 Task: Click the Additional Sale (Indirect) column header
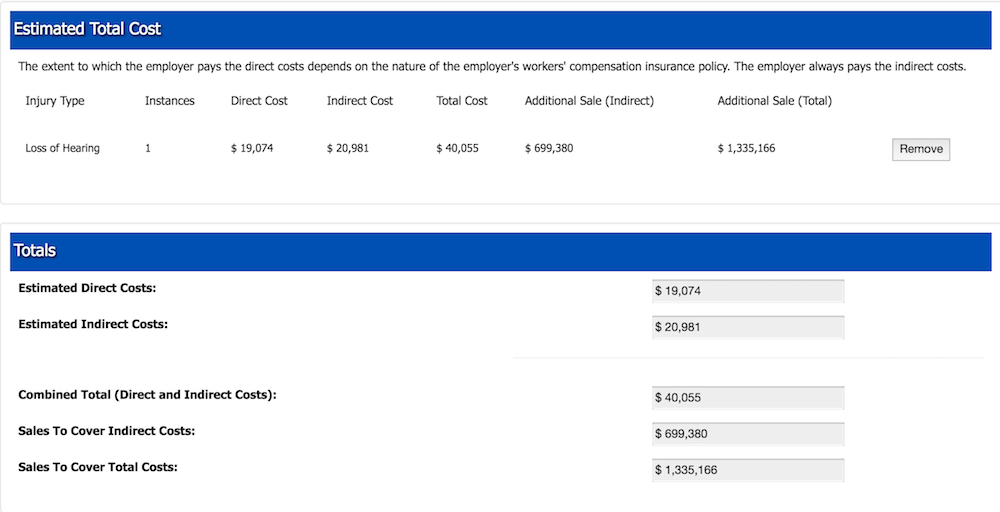click(x=589, y=101)
